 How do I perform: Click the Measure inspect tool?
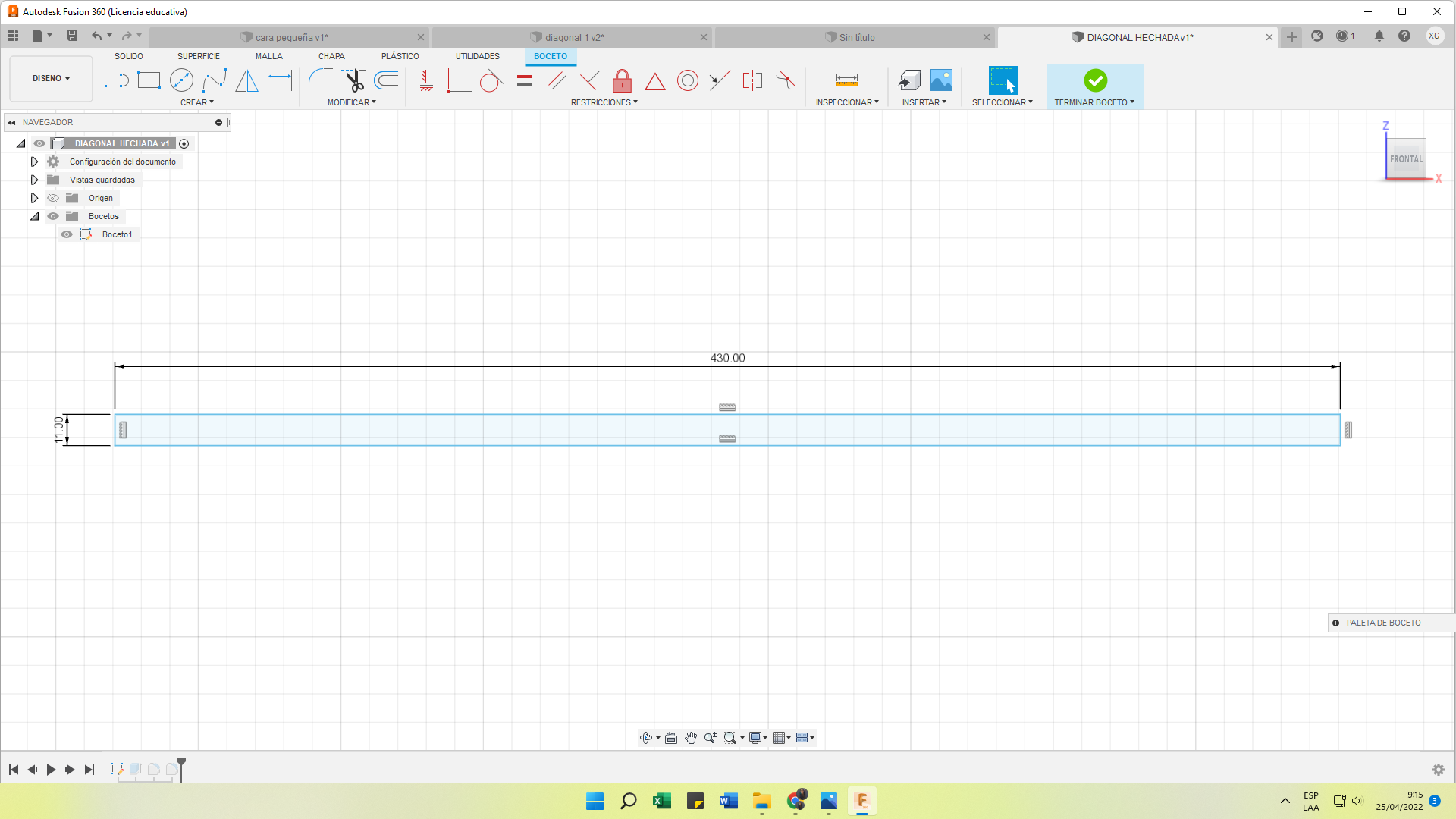(846, 80)
